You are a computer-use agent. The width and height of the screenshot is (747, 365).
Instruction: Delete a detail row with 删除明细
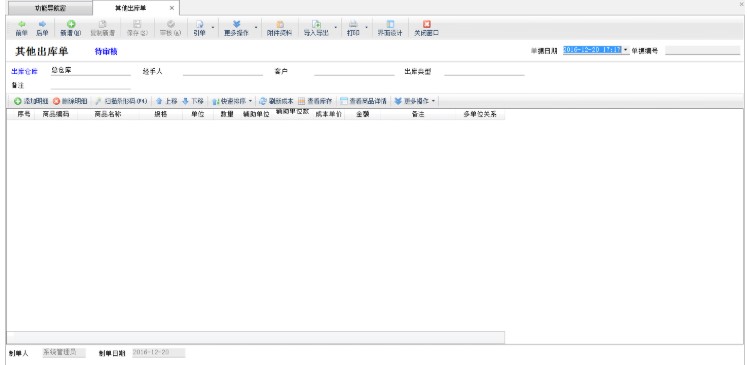tap(70, 101)
